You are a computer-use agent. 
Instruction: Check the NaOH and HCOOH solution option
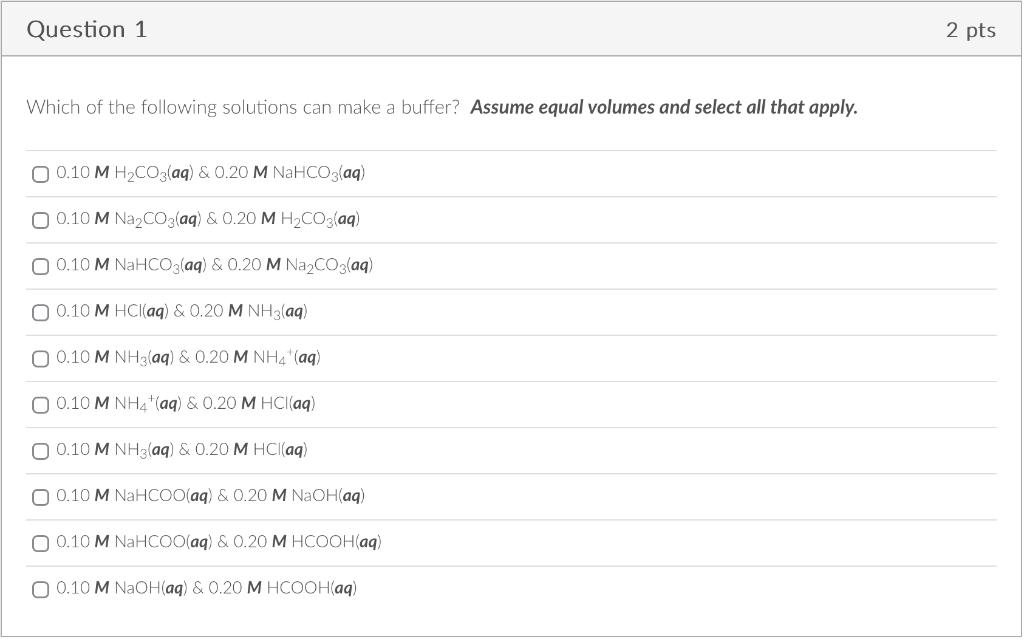(40, 590)
